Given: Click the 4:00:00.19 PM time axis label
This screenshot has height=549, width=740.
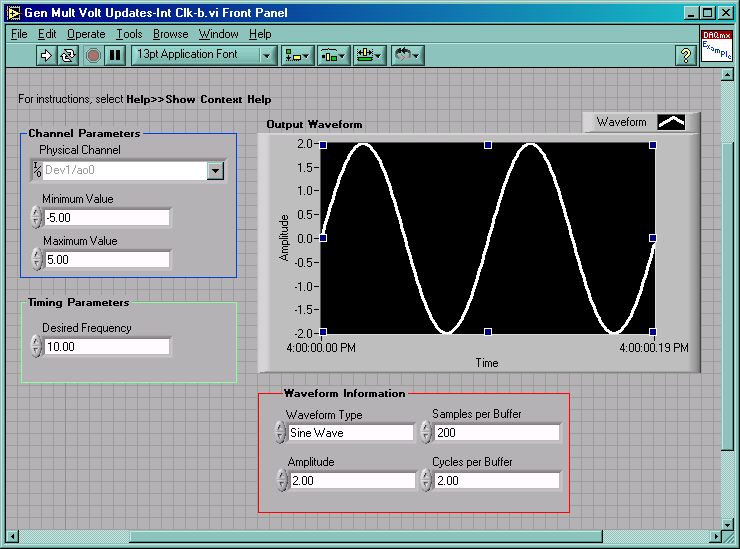Looking at the screenshot, I should 654,348.
